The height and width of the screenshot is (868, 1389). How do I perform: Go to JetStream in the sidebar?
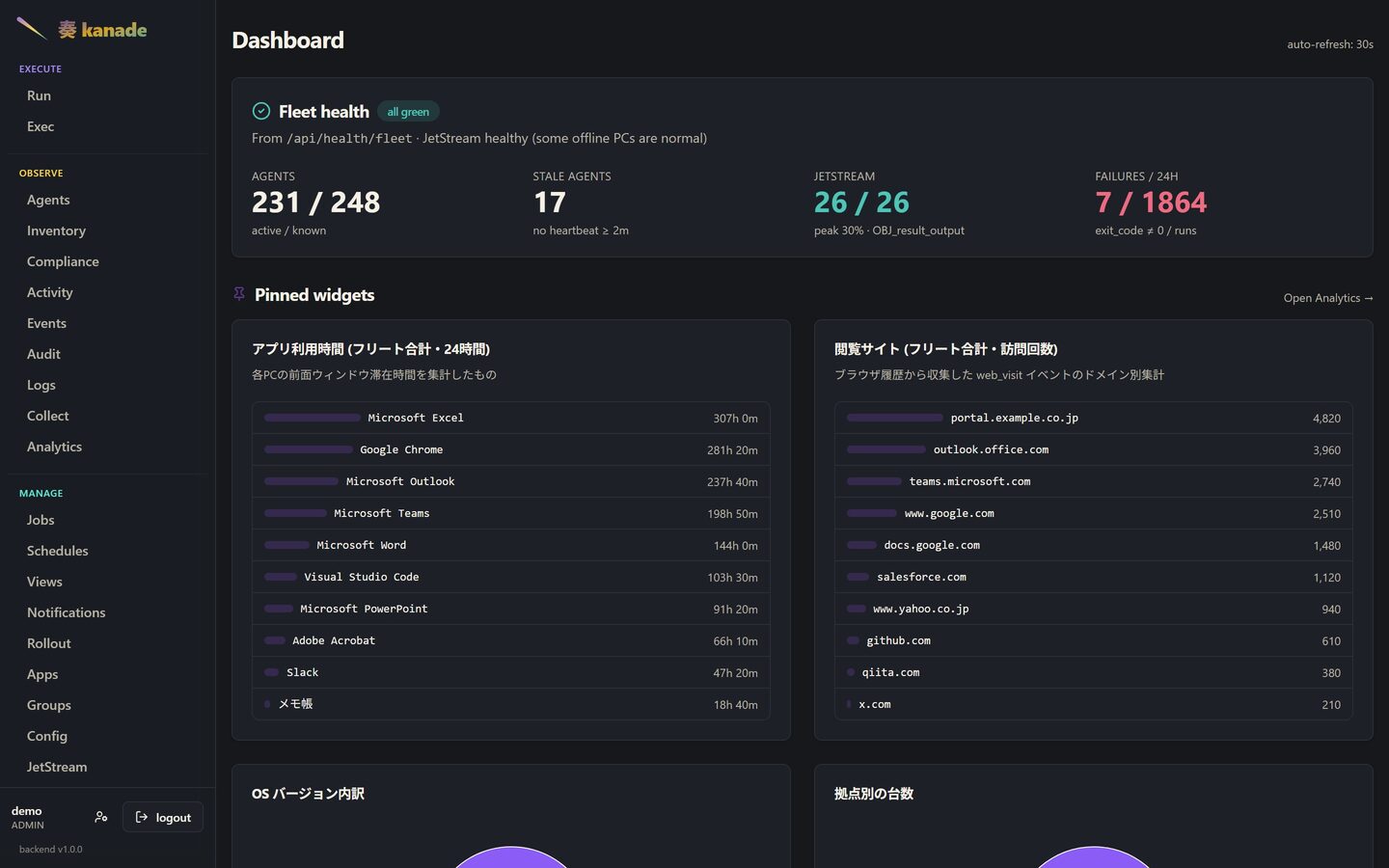pos(108,767)
